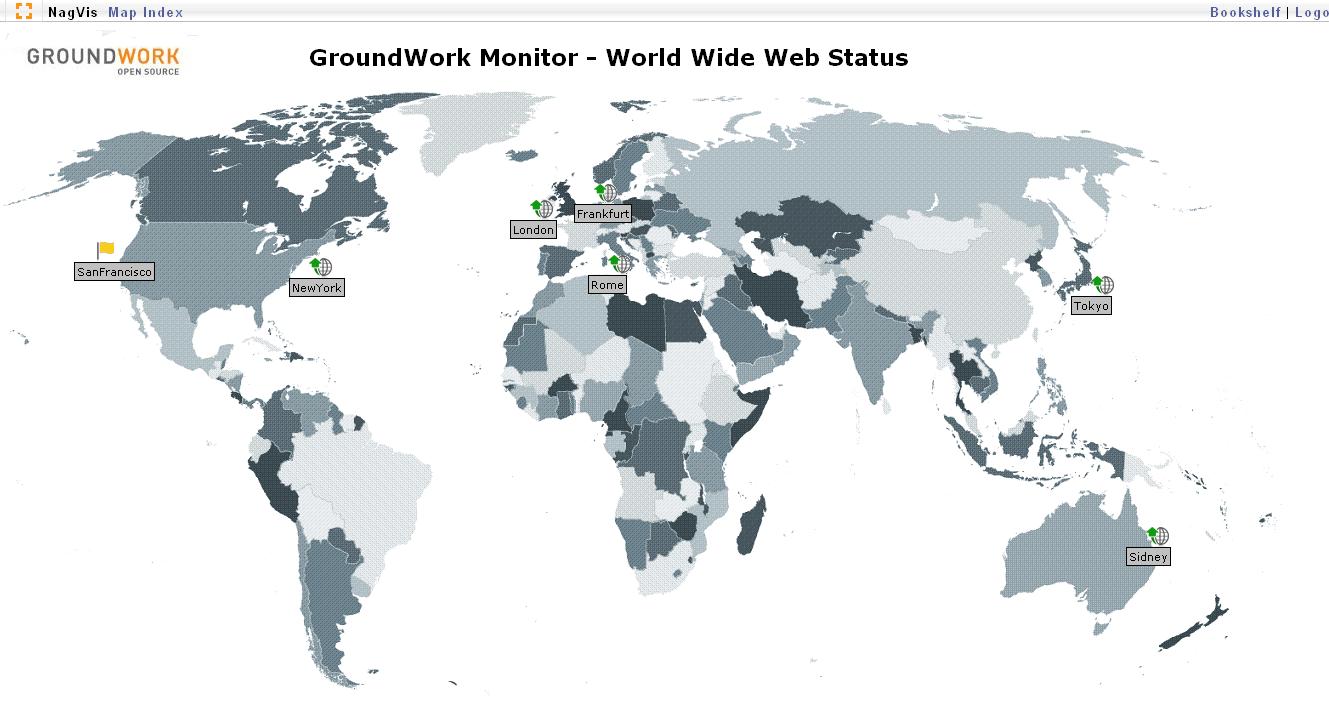Click the New York globe status icon

click(321, 266)
